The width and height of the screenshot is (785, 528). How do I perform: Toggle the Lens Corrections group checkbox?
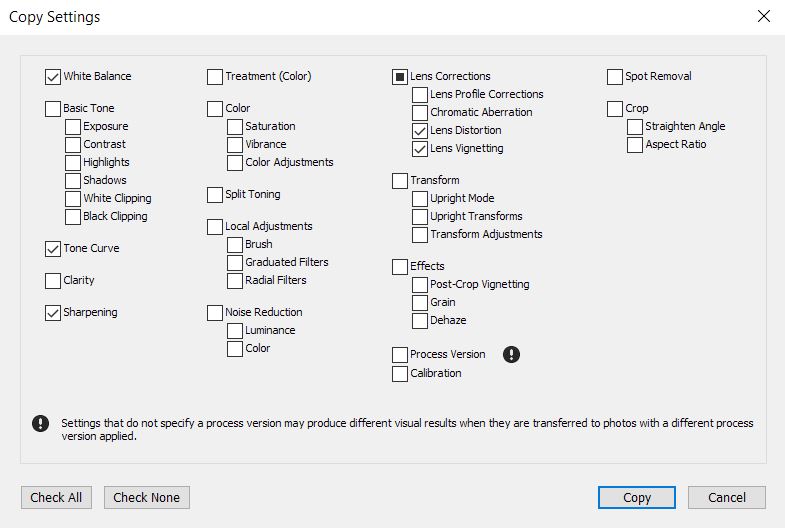tap(400, 77)
